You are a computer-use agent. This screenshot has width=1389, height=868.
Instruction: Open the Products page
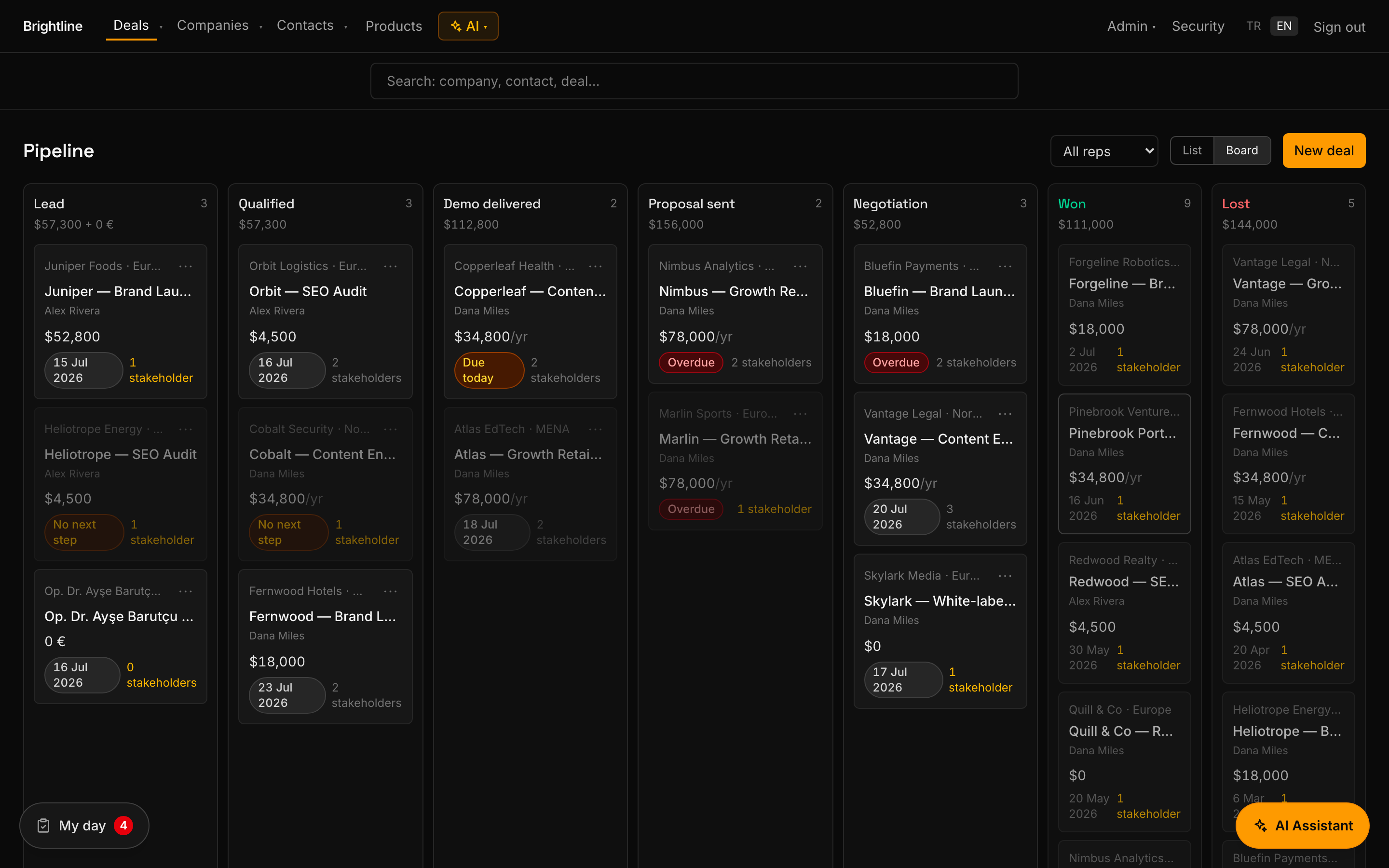point(394,26)
